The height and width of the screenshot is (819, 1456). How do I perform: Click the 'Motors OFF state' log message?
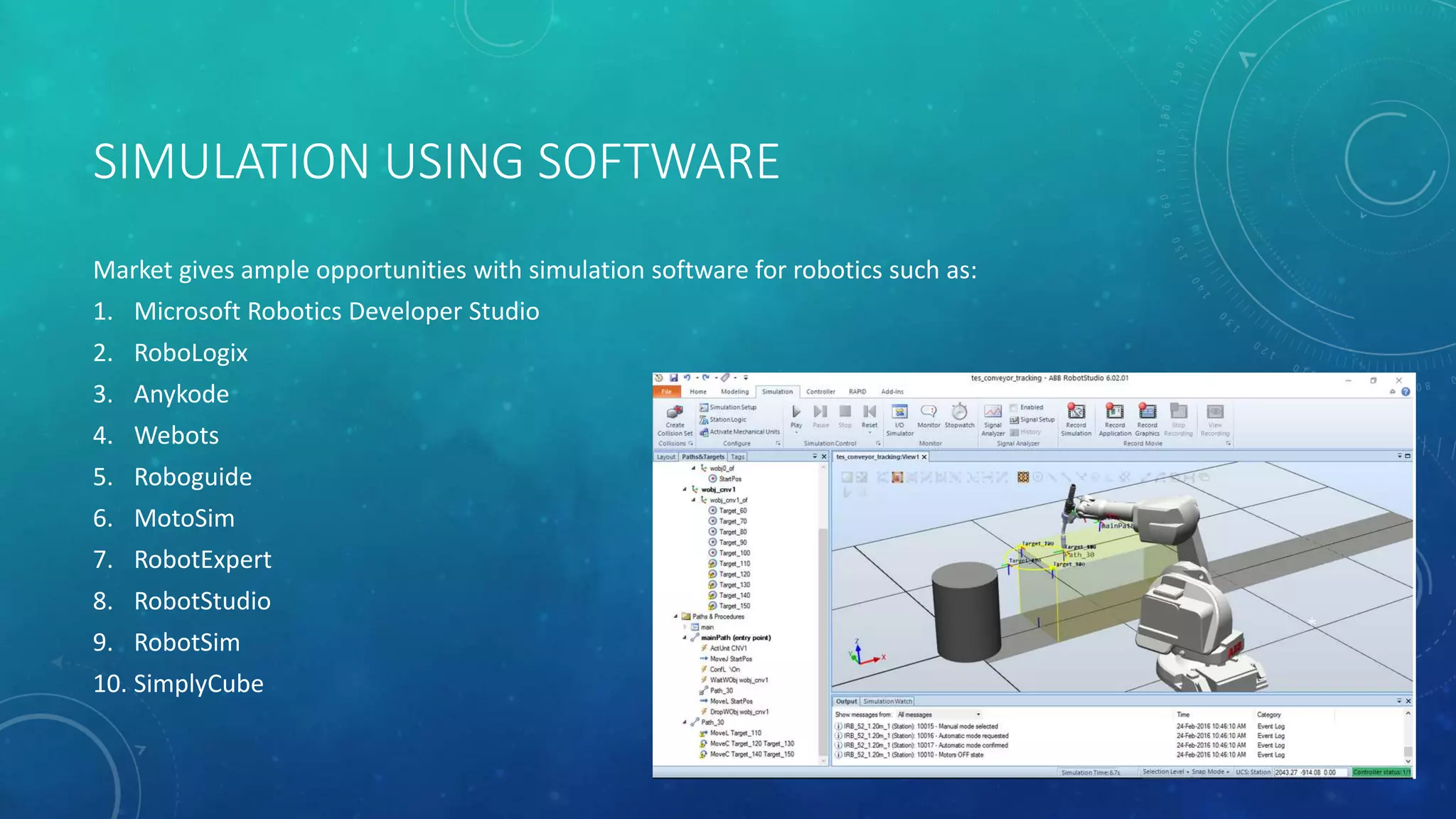click(909, 755)
